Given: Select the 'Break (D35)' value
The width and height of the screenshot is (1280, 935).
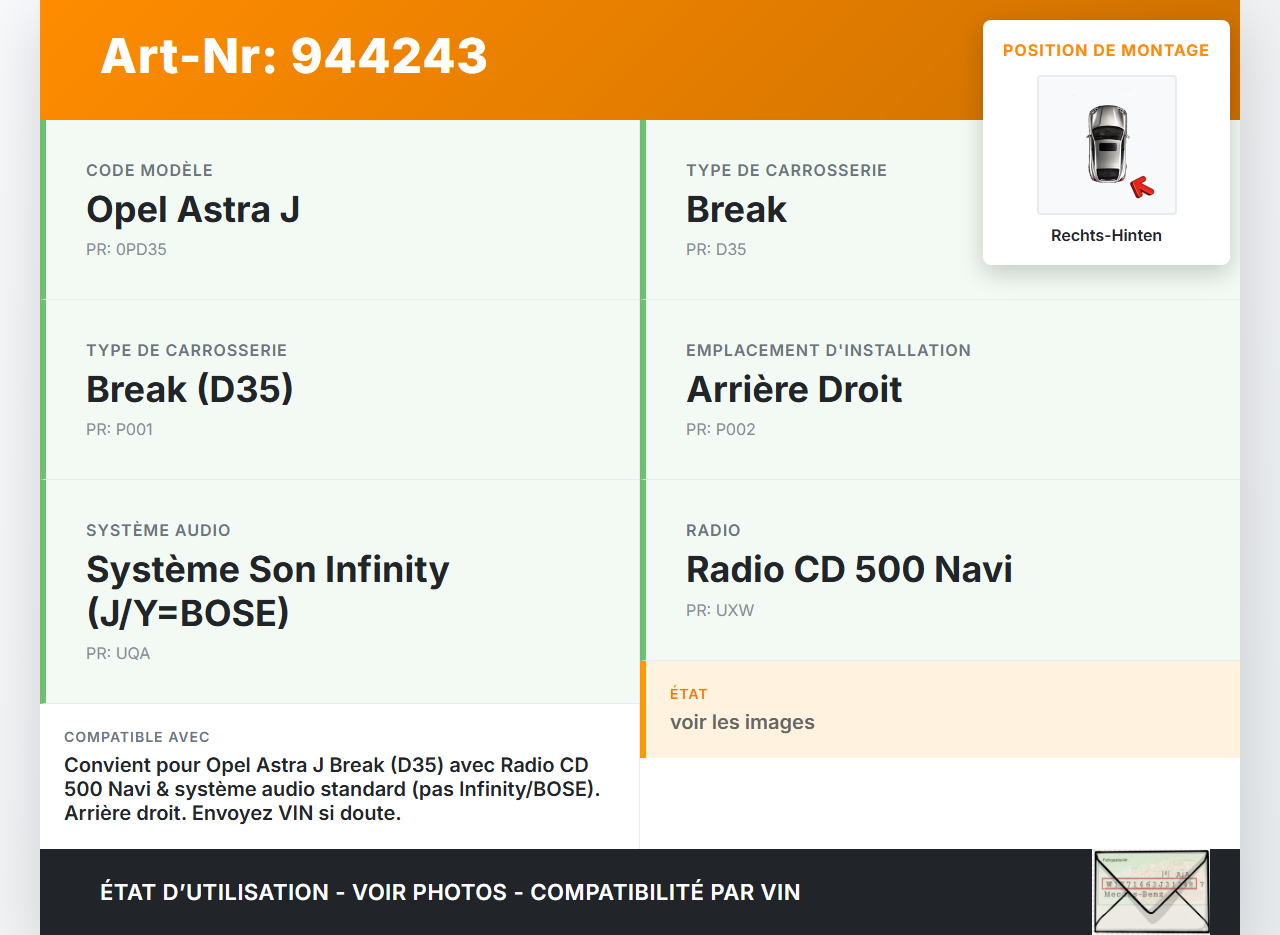Looking at the screenshot, I should point(190,390).
